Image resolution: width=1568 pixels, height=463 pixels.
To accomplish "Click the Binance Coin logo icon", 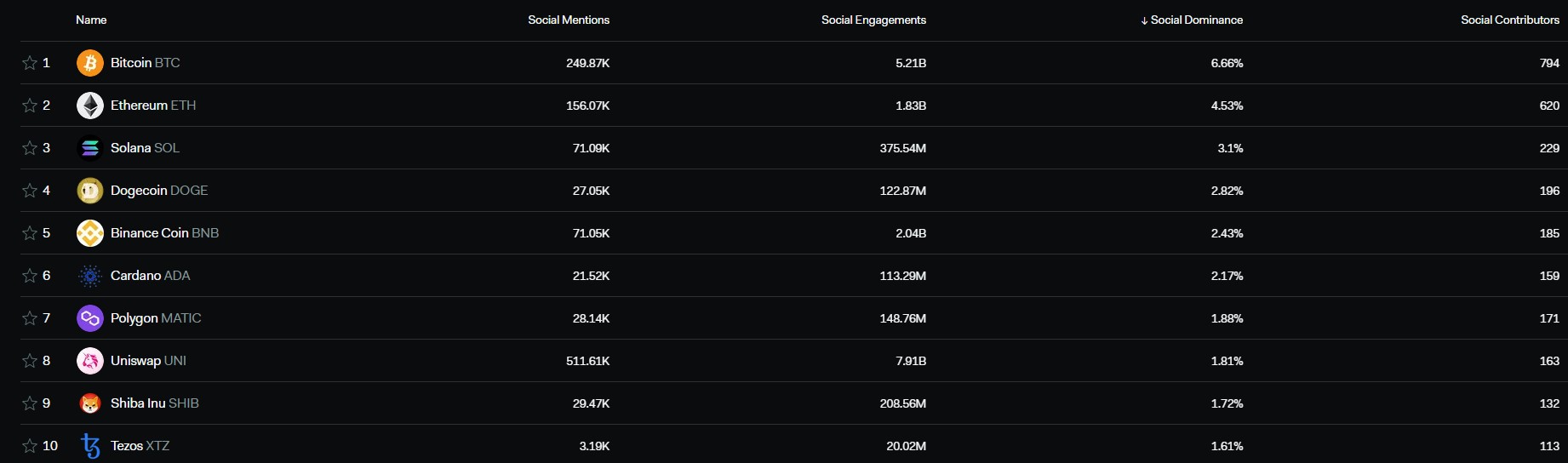I will pyautogui.click(x=90, y=233).
